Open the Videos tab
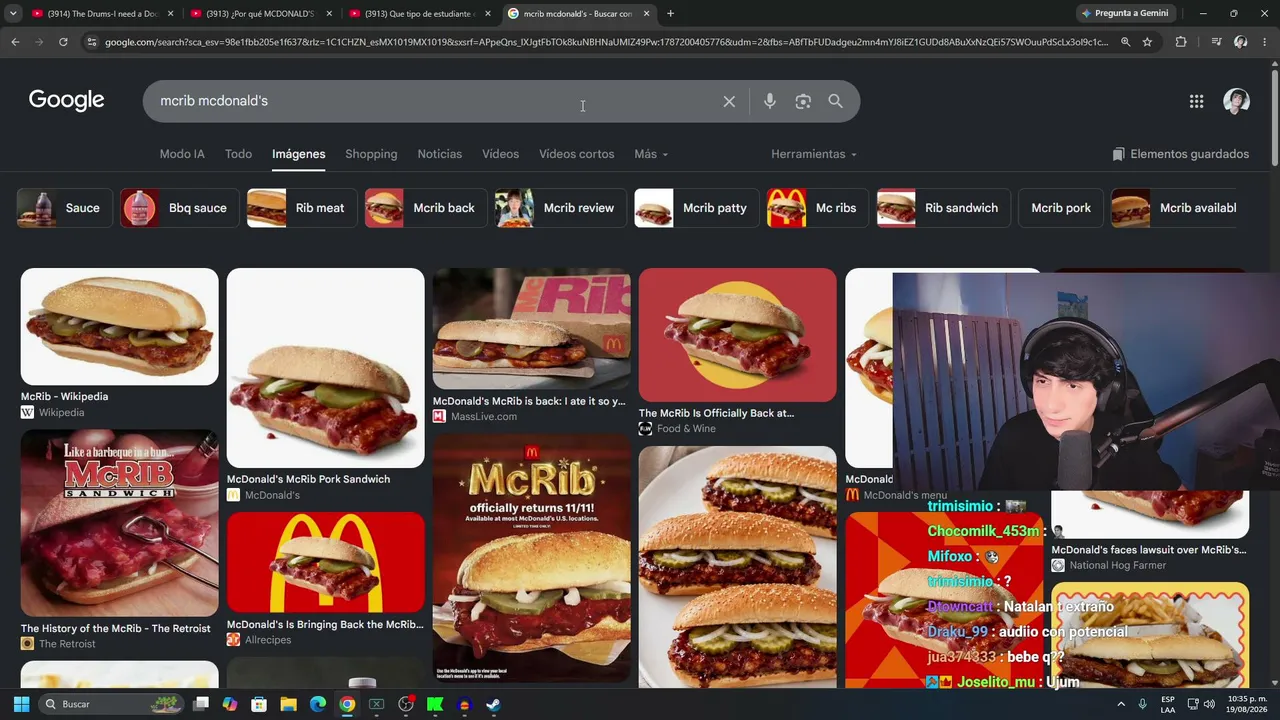The width and height of the screenshot is (1280, 720). pos(500,154)
